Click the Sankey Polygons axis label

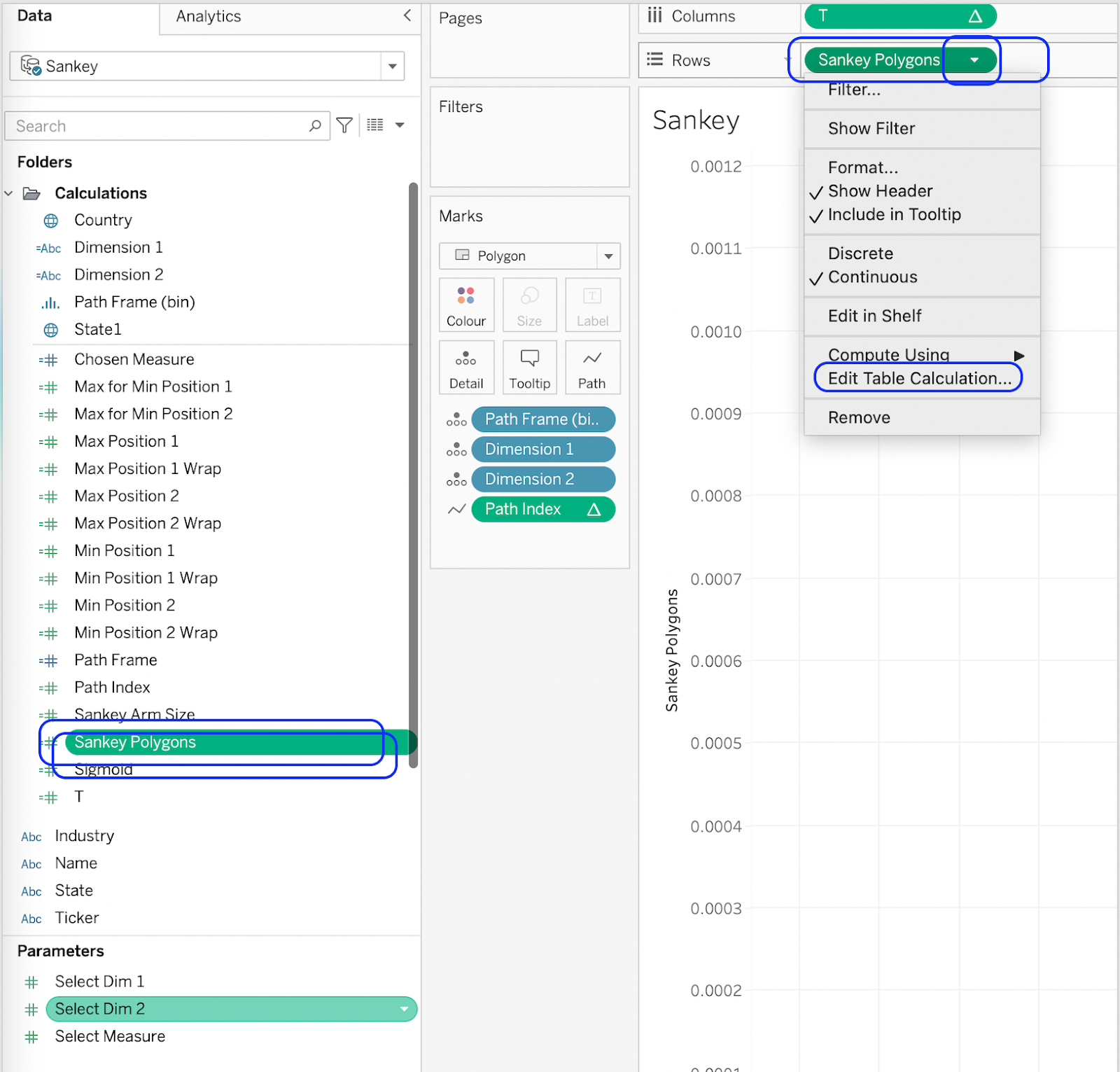pyautogui.click(x=672, y=650)
